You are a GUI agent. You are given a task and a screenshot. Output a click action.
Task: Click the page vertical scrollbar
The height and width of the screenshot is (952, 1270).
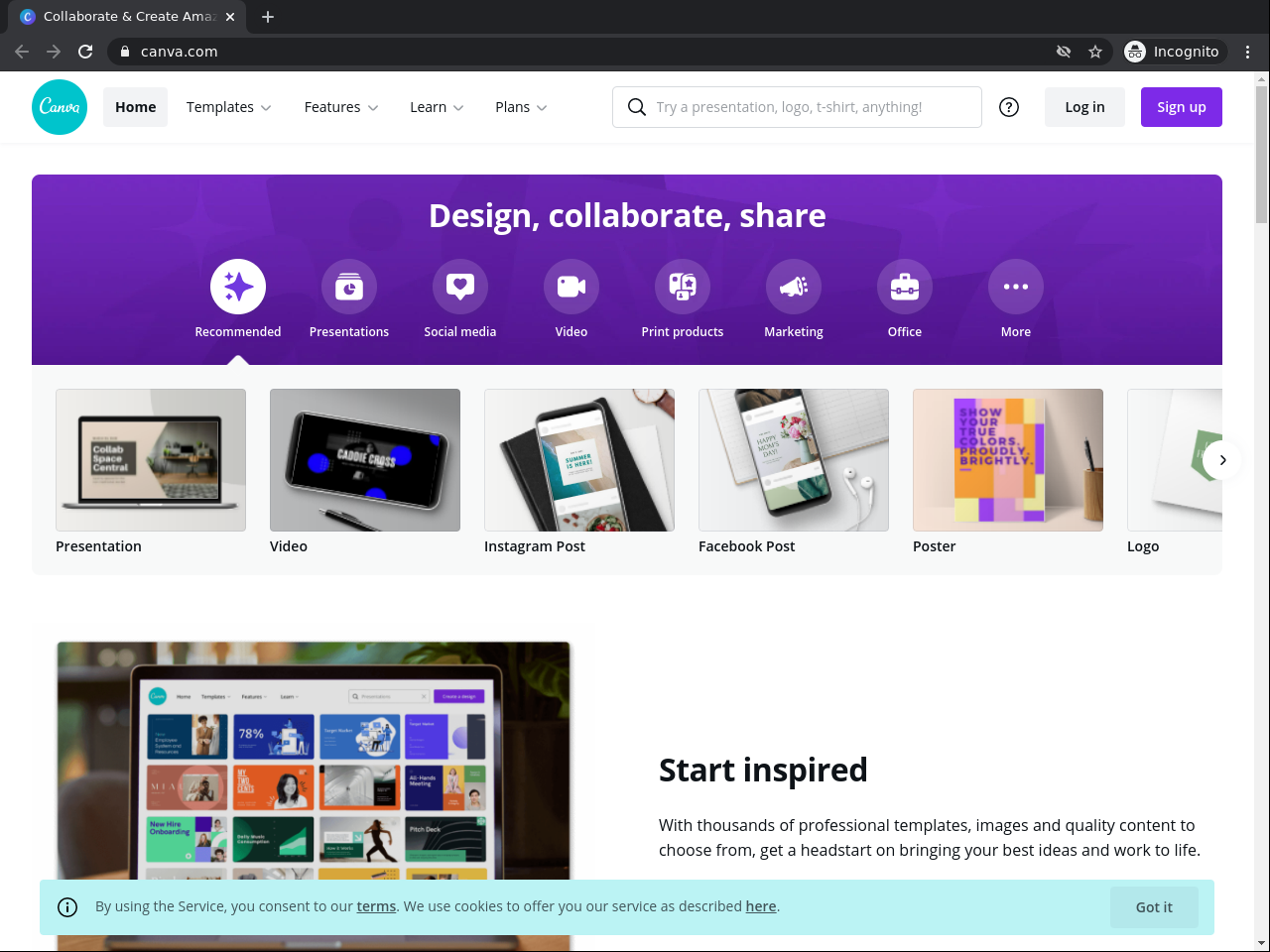(x=1262, y=154)
